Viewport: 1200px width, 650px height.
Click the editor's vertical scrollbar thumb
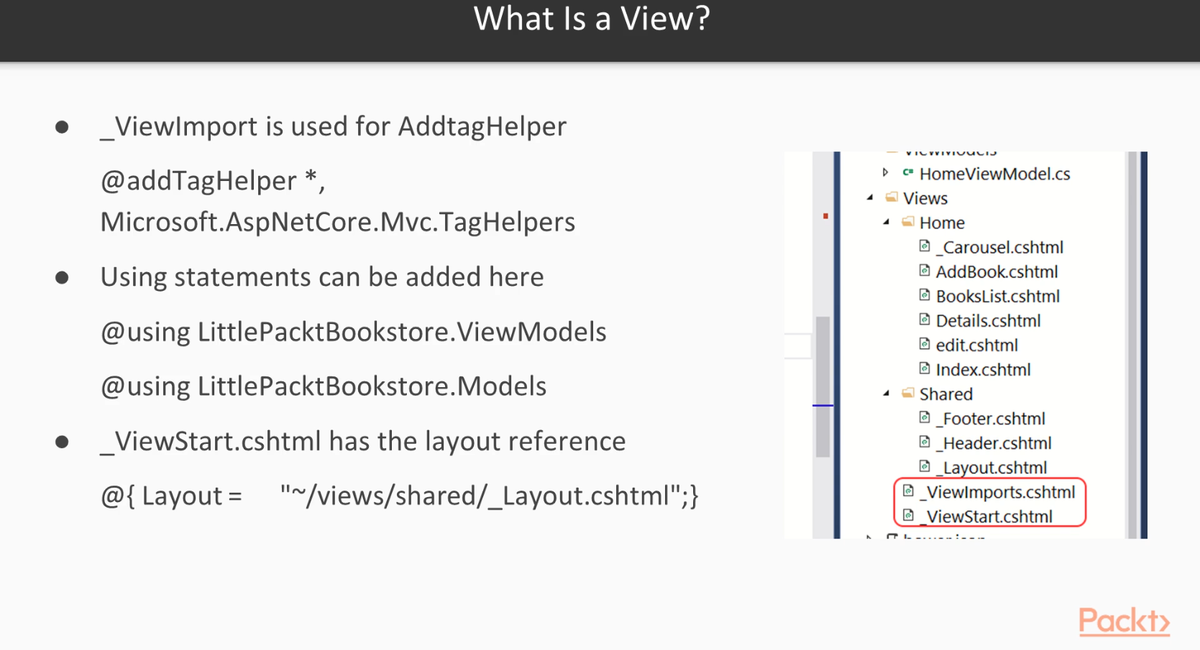(825, 384)
